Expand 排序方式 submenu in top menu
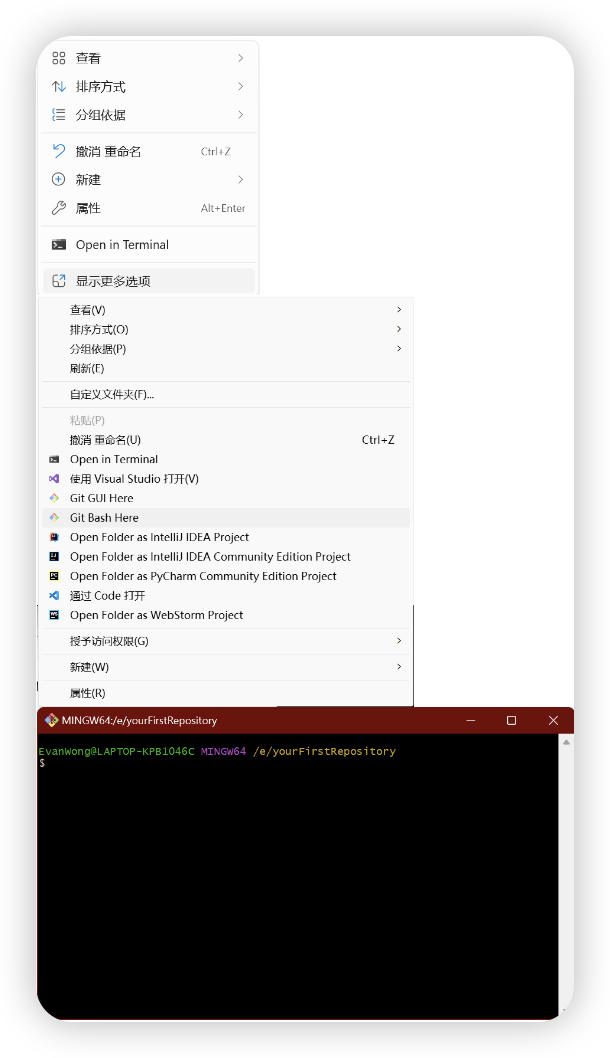 point(241,87)
